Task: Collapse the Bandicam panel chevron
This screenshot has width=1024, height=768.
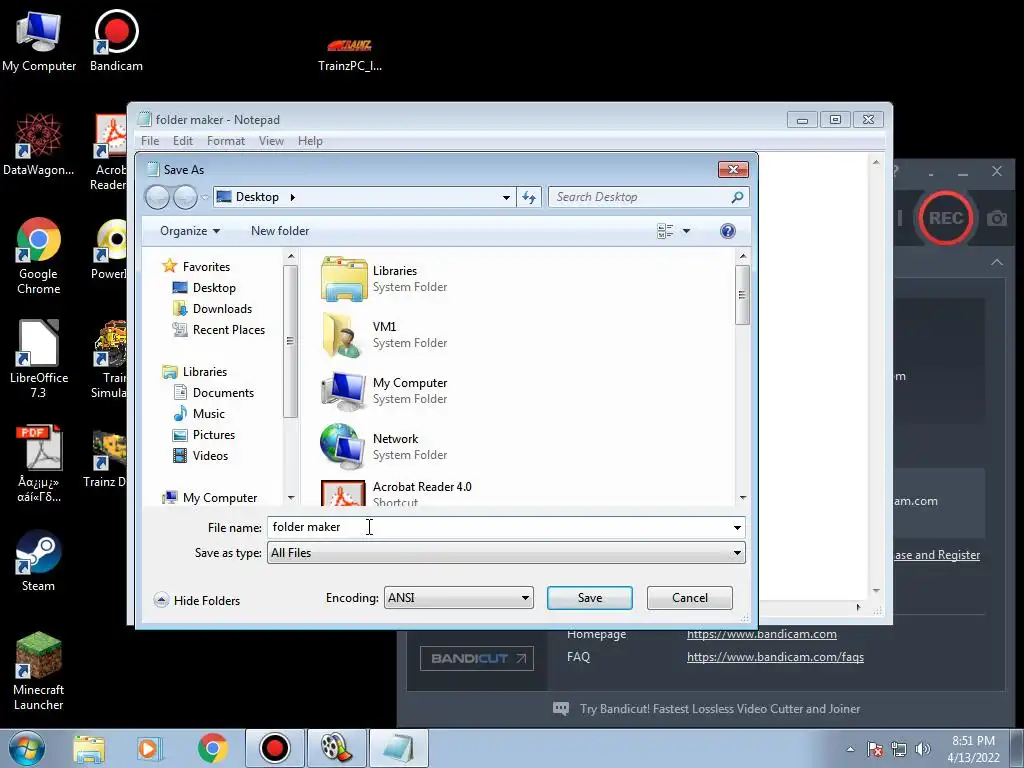Action: (x=997, y=262)
